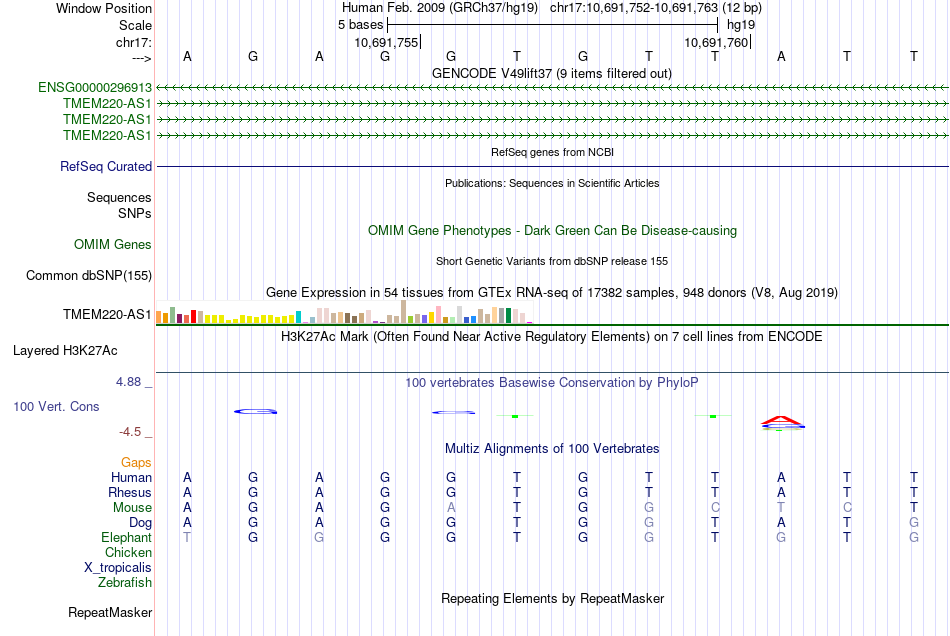Open Multiz Alignments of 100 Vertebrates title
This screenshot has height=636, width=950.
coord(552,448)
